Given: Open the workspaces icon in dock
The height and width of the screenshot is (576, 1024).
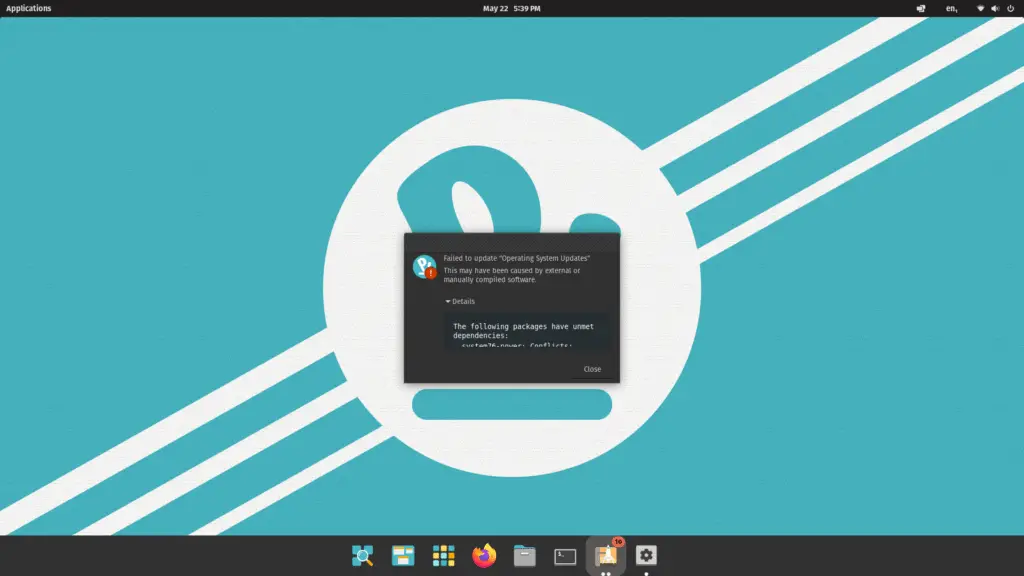Looking at the screenshot, I should 403,556.
